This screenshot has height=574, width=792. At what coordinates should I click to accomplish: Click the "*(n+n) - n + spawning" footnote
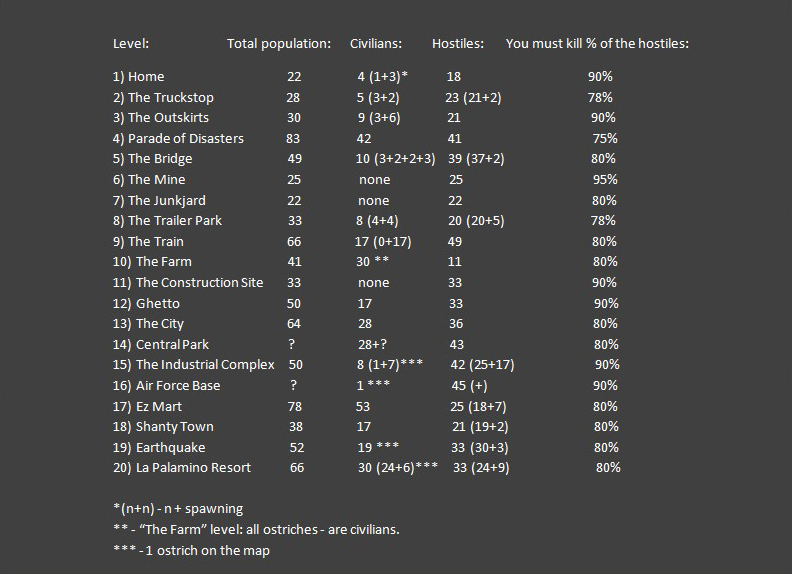point(178,509)
